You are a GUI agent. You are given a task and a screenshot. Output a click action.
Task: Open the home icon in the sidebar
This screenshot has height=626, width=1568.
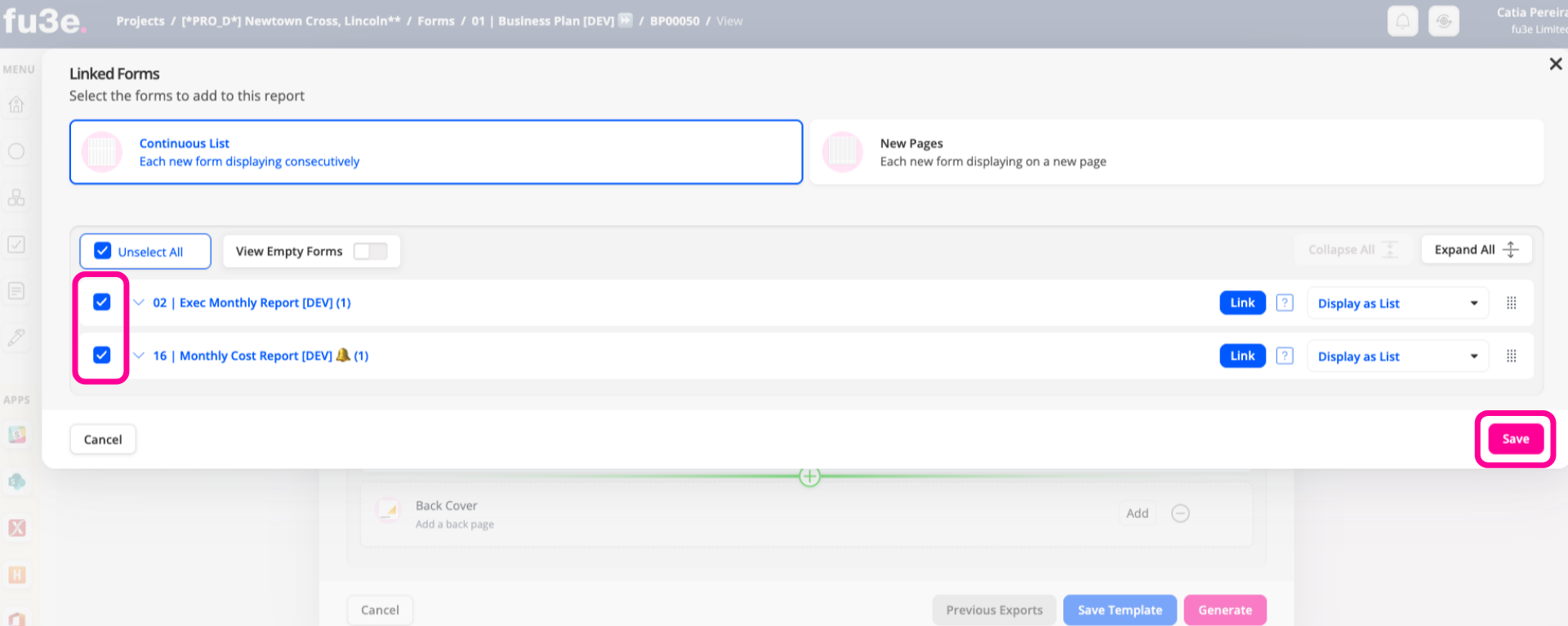pyautogui.click(x=16, y=105)
